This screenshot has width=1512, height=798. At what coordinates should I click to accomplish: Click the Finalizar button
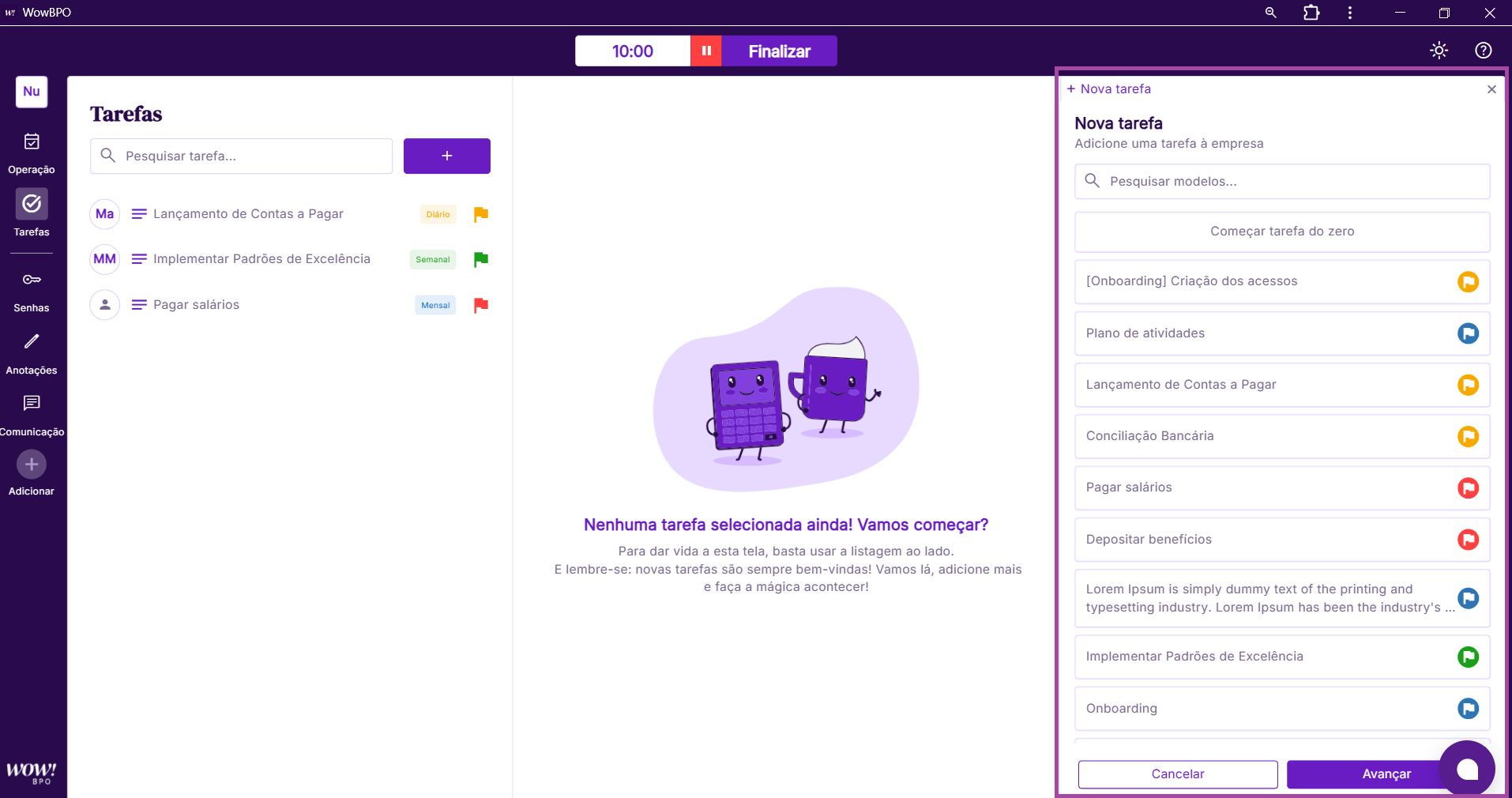[779, 51]
